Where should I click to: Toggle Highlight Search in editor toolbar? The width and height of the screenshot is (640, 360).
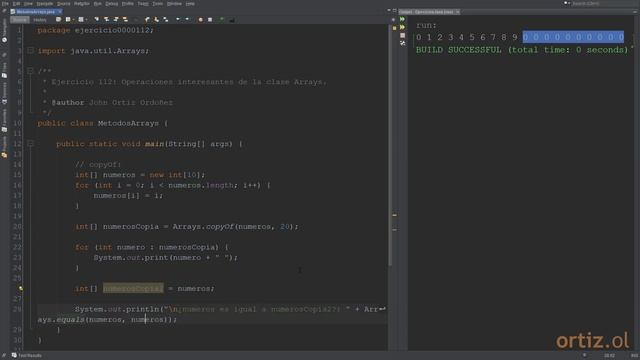pyautogui.click(x=125, y=20)
